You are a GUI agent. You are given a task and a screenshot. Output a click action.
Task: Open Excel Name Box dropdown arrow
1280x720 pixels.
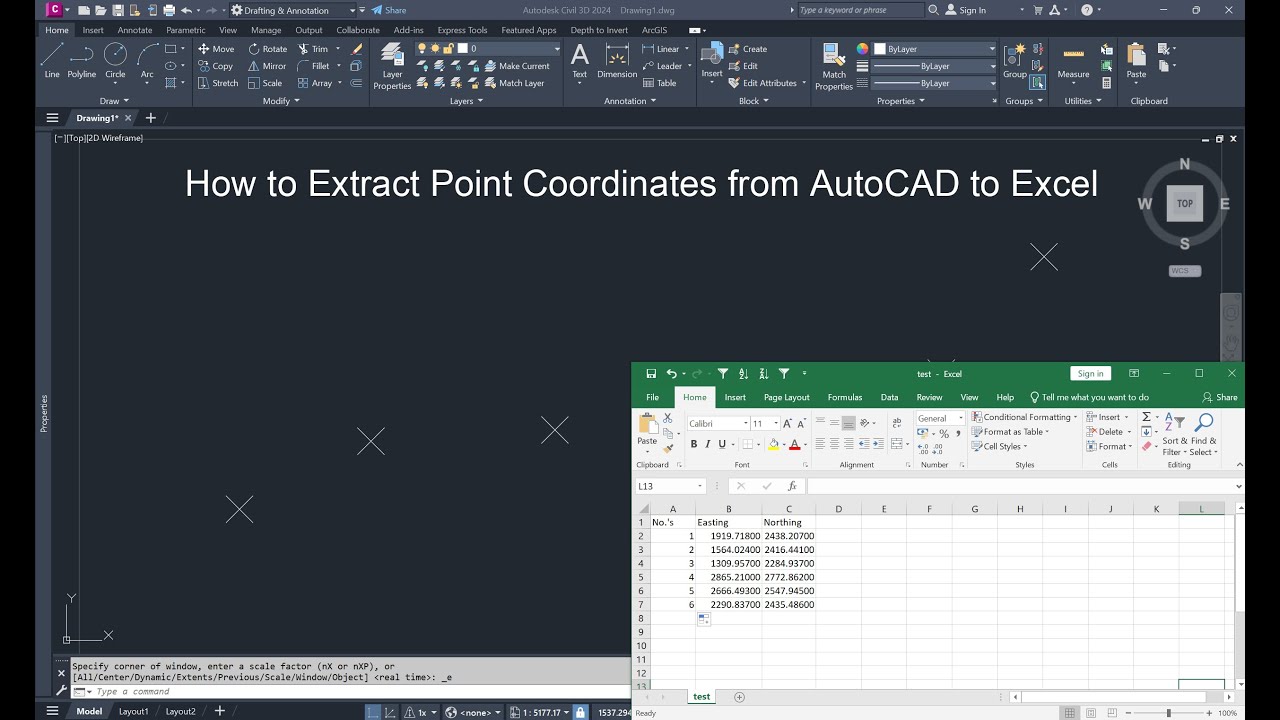pos(700,486)
